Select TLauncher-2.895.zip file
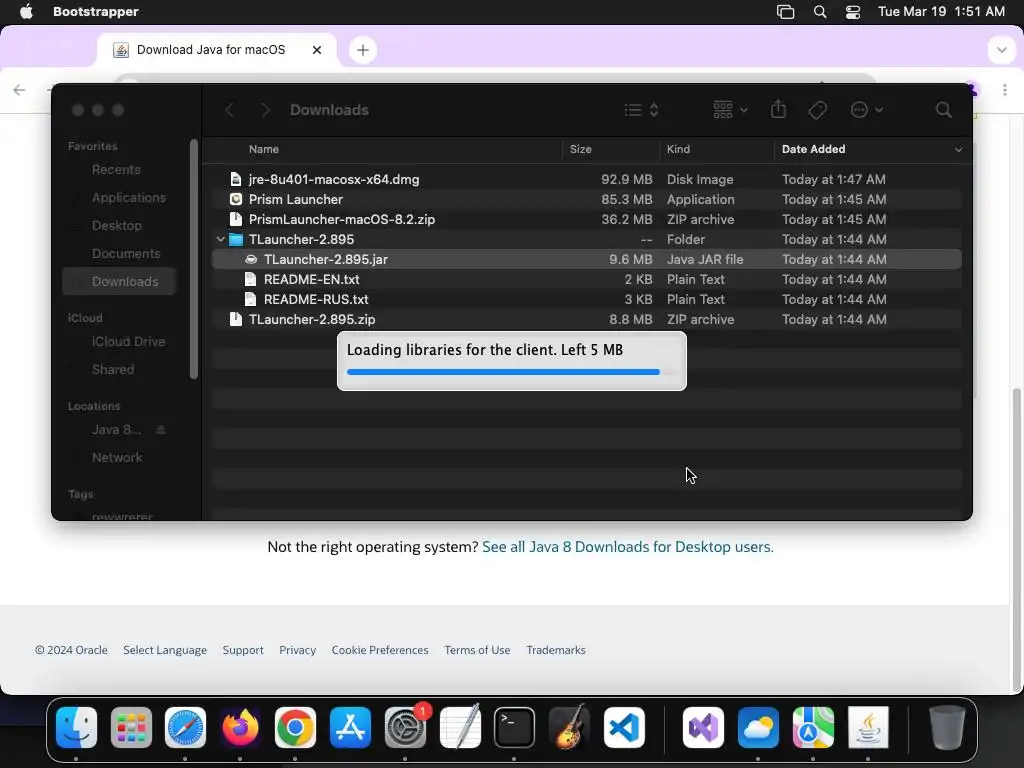The image size is (1024, 768). click(586, 319)
